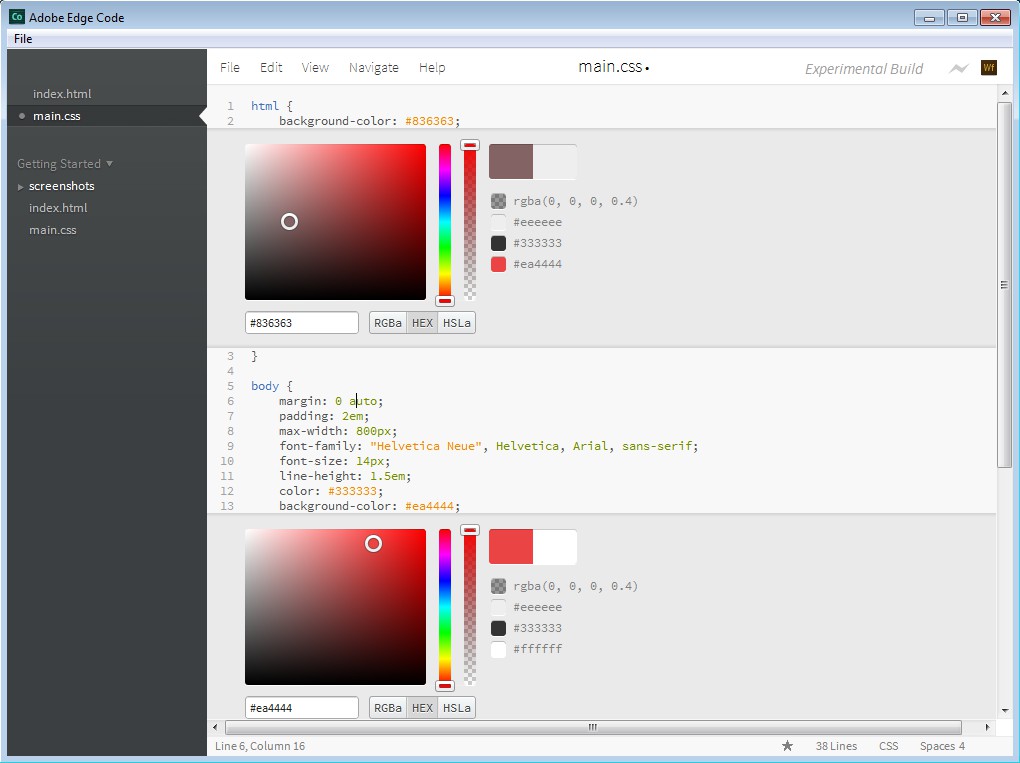
Task: Toggle indentation setting Spaces 4
Action: click(x=942, y=746)
